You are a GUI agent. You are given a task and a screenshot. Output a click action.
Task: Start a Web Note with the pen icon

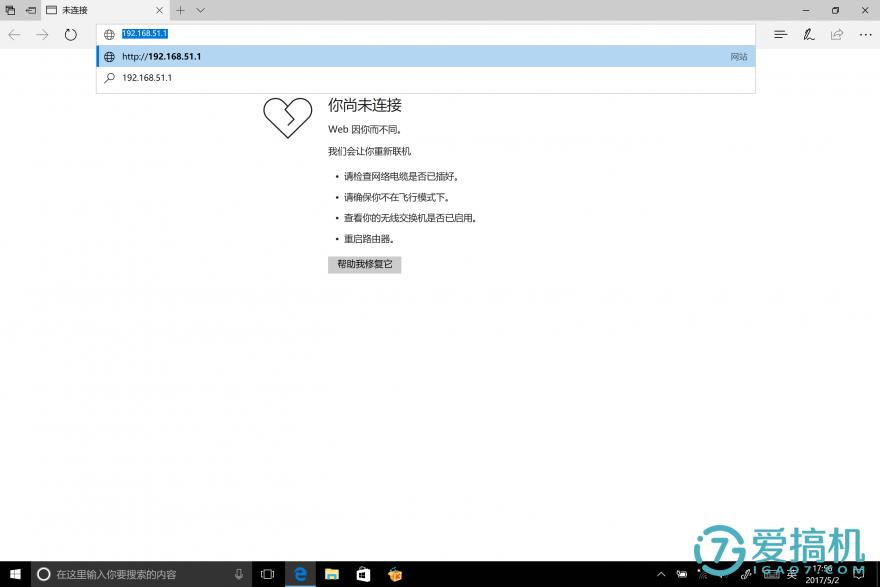click(x=808, y=34)
